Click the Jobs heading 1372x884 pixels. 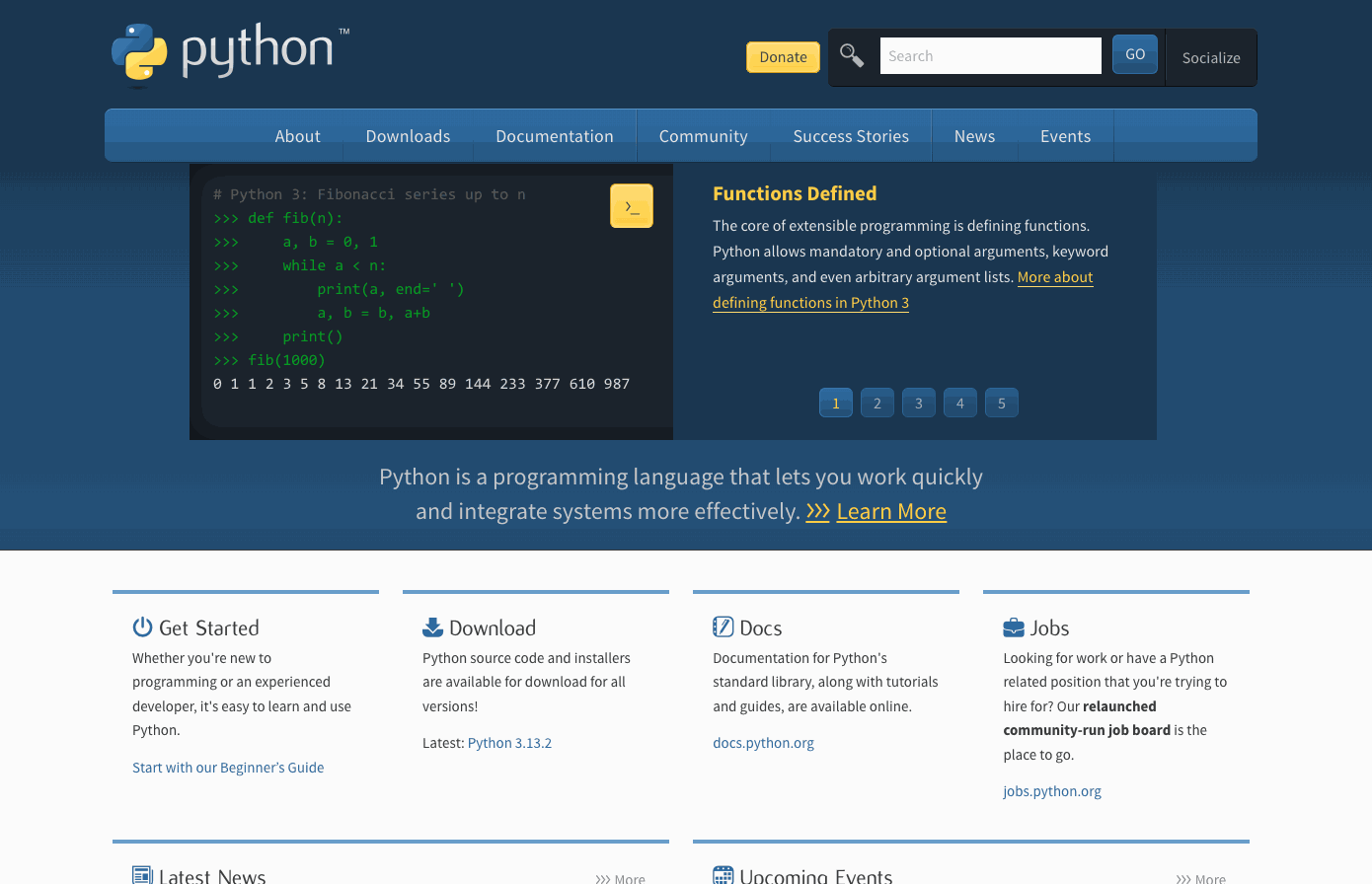(x=1050, y=627)
